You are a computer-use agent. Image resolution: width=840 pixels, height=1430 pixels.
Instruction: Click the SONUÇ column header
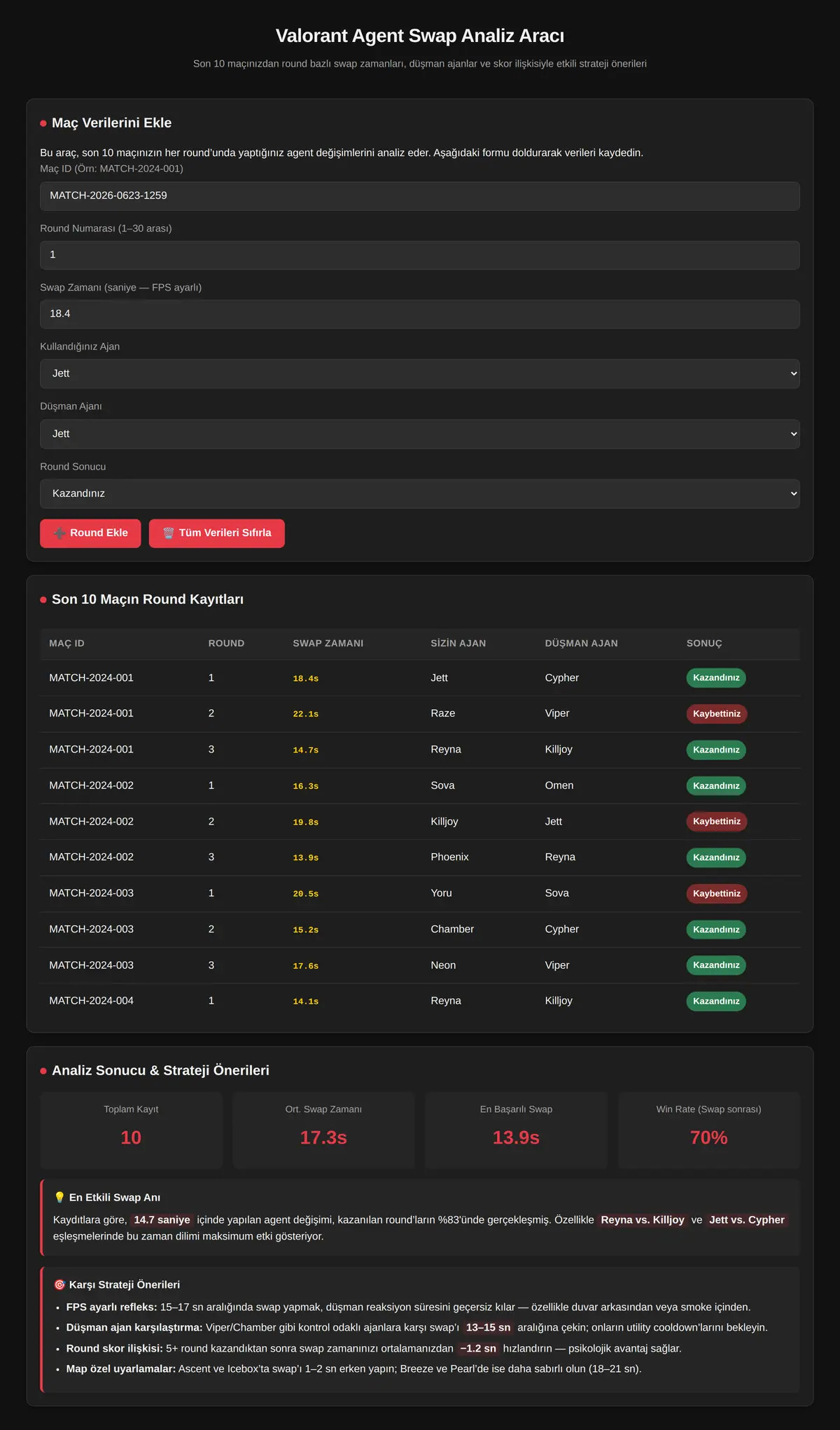[x=704, y=643]
